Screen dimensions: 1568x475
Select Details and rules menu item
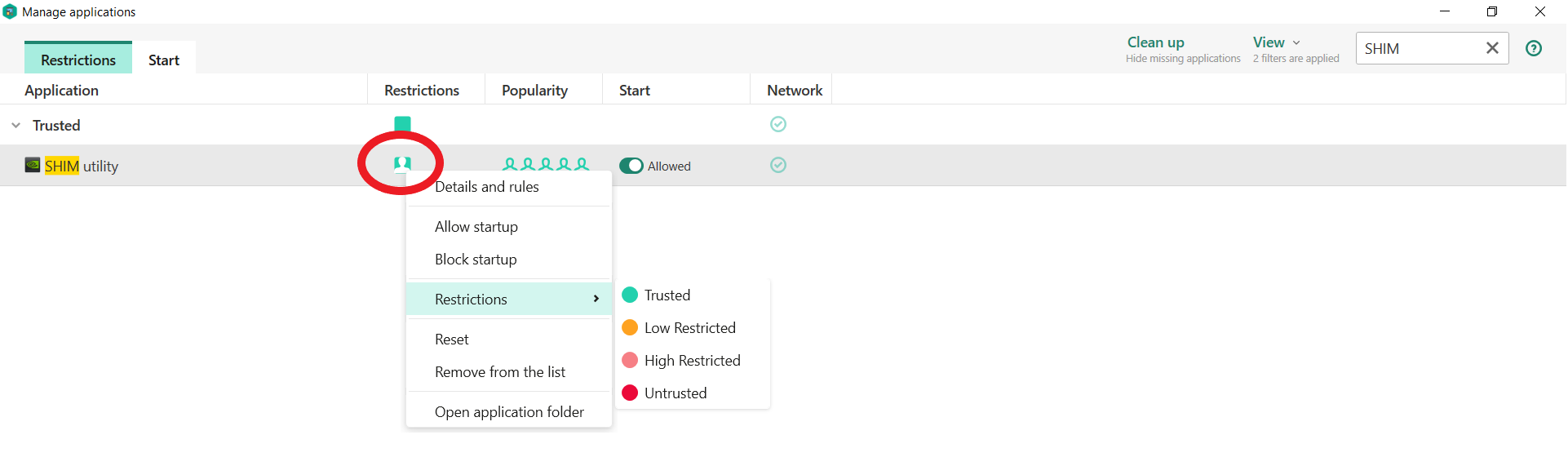(x=487, y=187)
